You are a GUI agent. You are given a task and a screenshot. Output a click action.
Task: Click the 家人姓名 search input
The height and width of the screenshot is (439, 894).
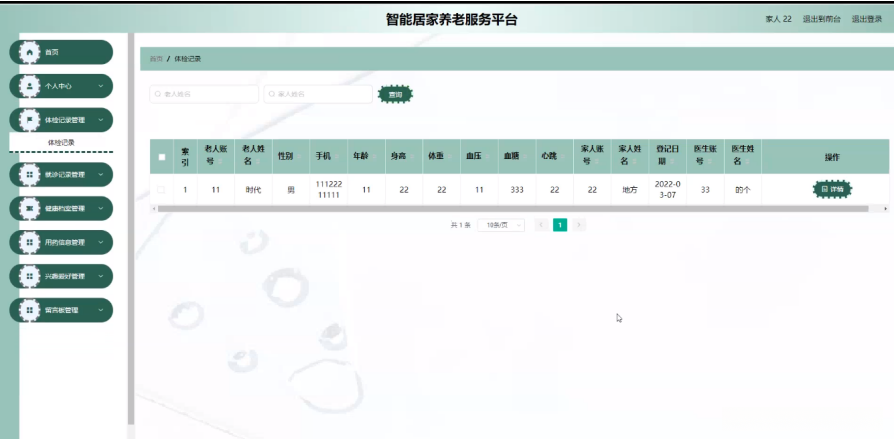pos(318,94)
